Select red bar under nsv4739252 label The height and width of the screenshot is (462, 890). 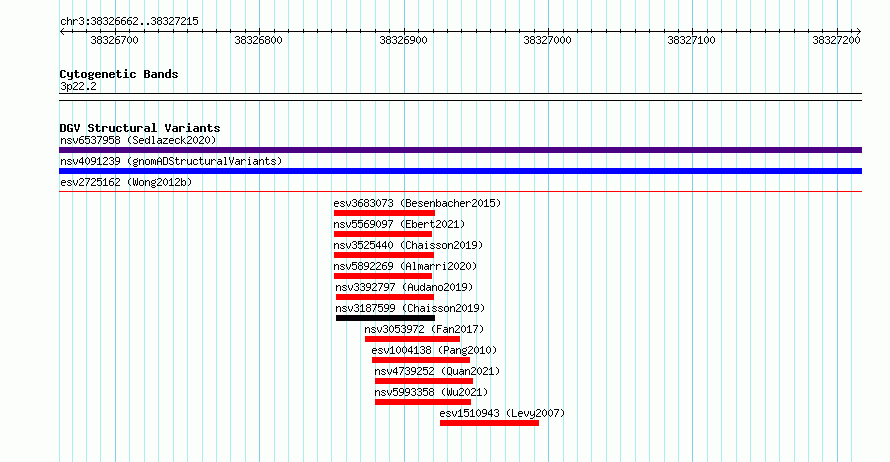point(424,381)
